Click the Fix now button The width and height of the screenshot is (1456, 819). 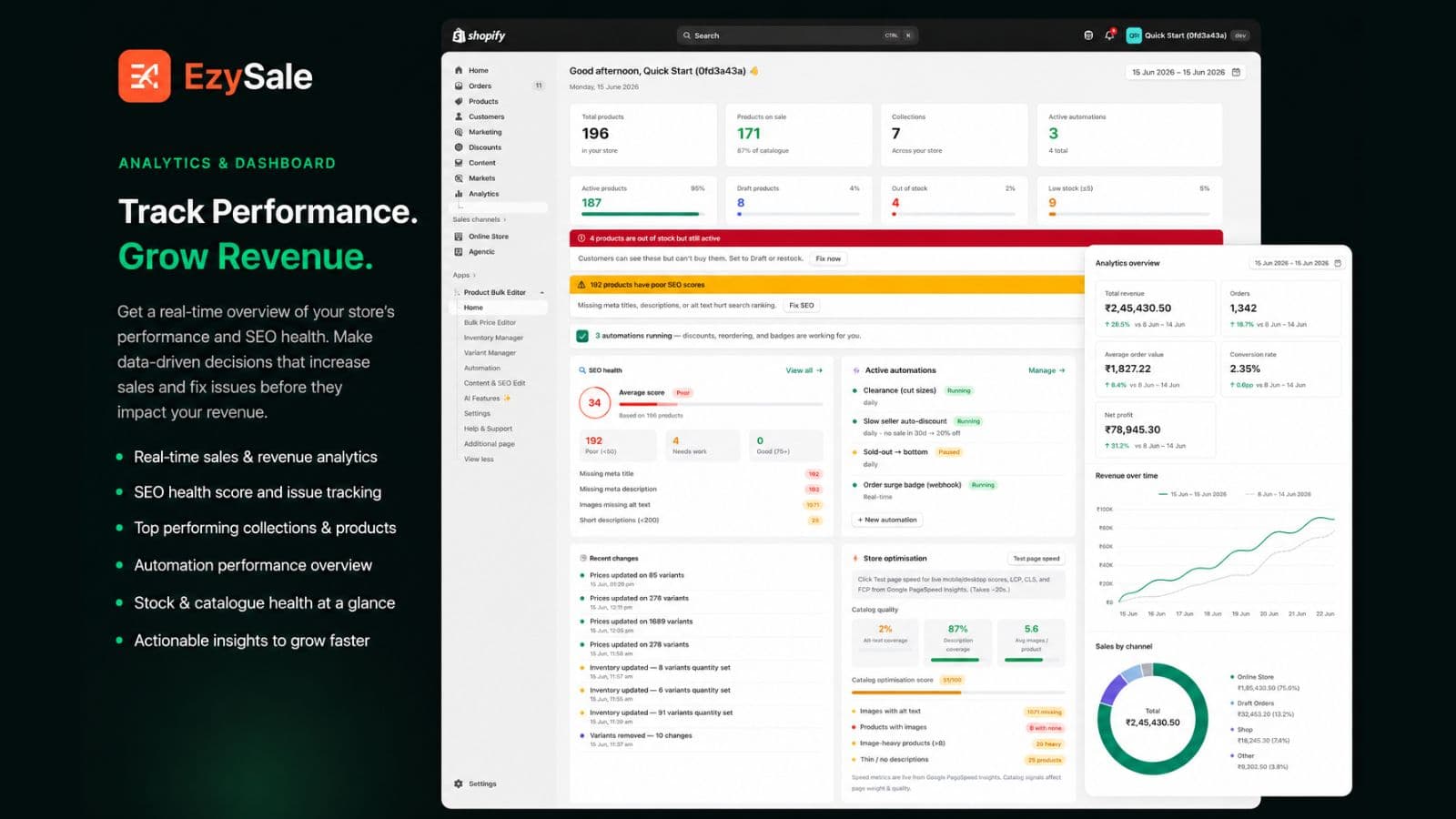828,258
